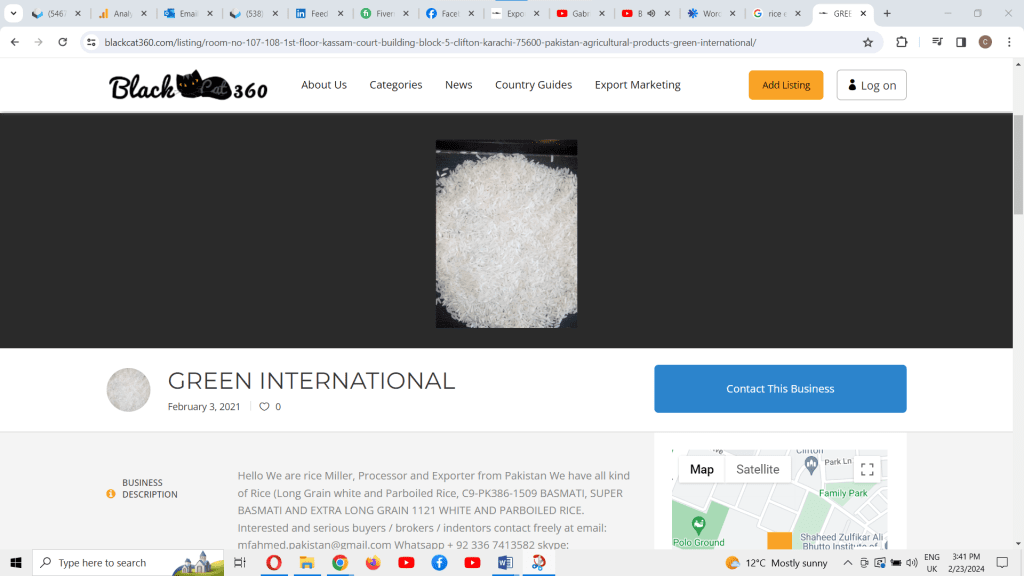
Task: Go to the News page
Action: point(458,85)
